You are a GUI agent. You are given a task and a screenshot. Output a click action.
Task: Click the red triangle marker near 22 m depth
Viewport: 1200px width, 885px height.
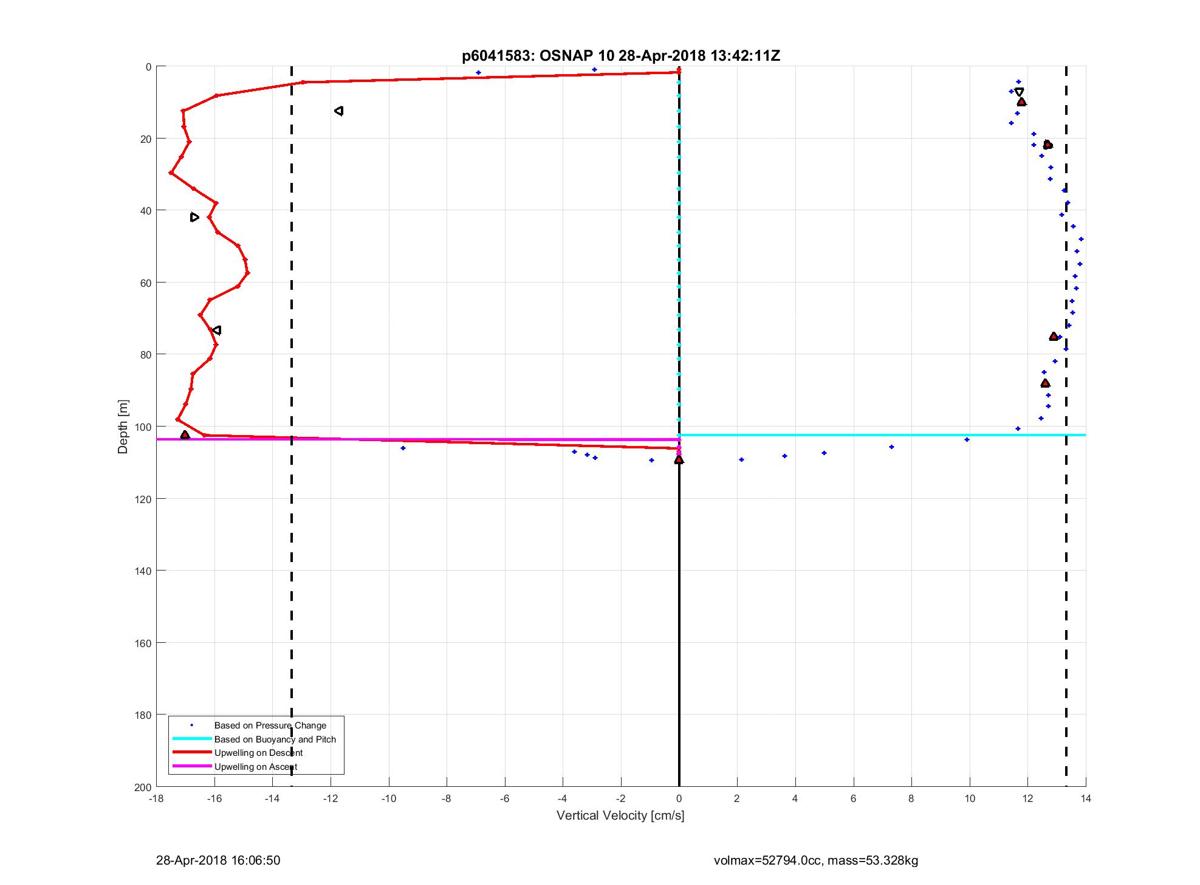pyautogui.click(x=1047, y=145)
